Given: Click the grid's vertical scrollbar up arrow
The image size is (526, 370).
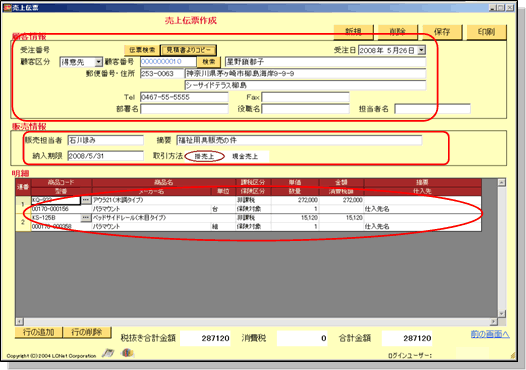Looking at the screenshot, I should click(x=502, y=182).
